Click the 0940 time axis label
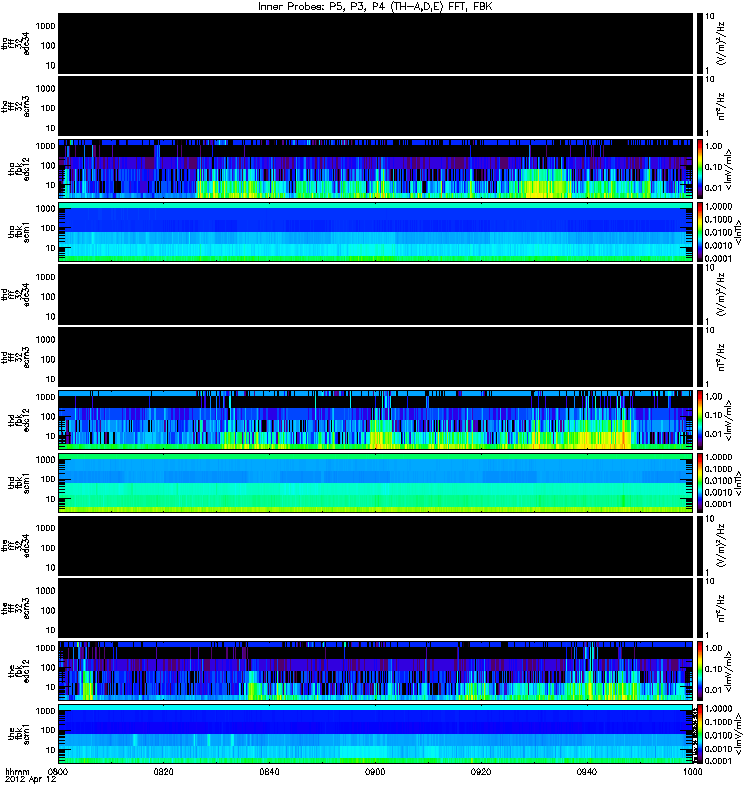Image resolution: width=750 pixels, height=800 pixels. [587, 771]
